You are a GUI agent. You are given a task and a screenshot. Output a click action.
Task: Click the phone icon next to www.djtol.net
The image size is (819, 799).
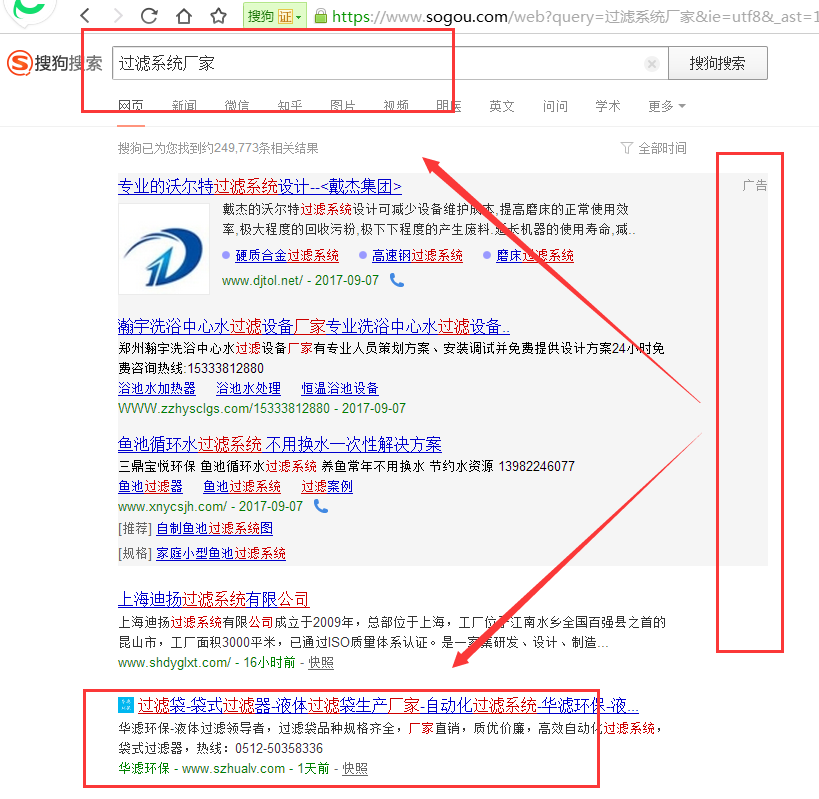(x=397, y=281)
